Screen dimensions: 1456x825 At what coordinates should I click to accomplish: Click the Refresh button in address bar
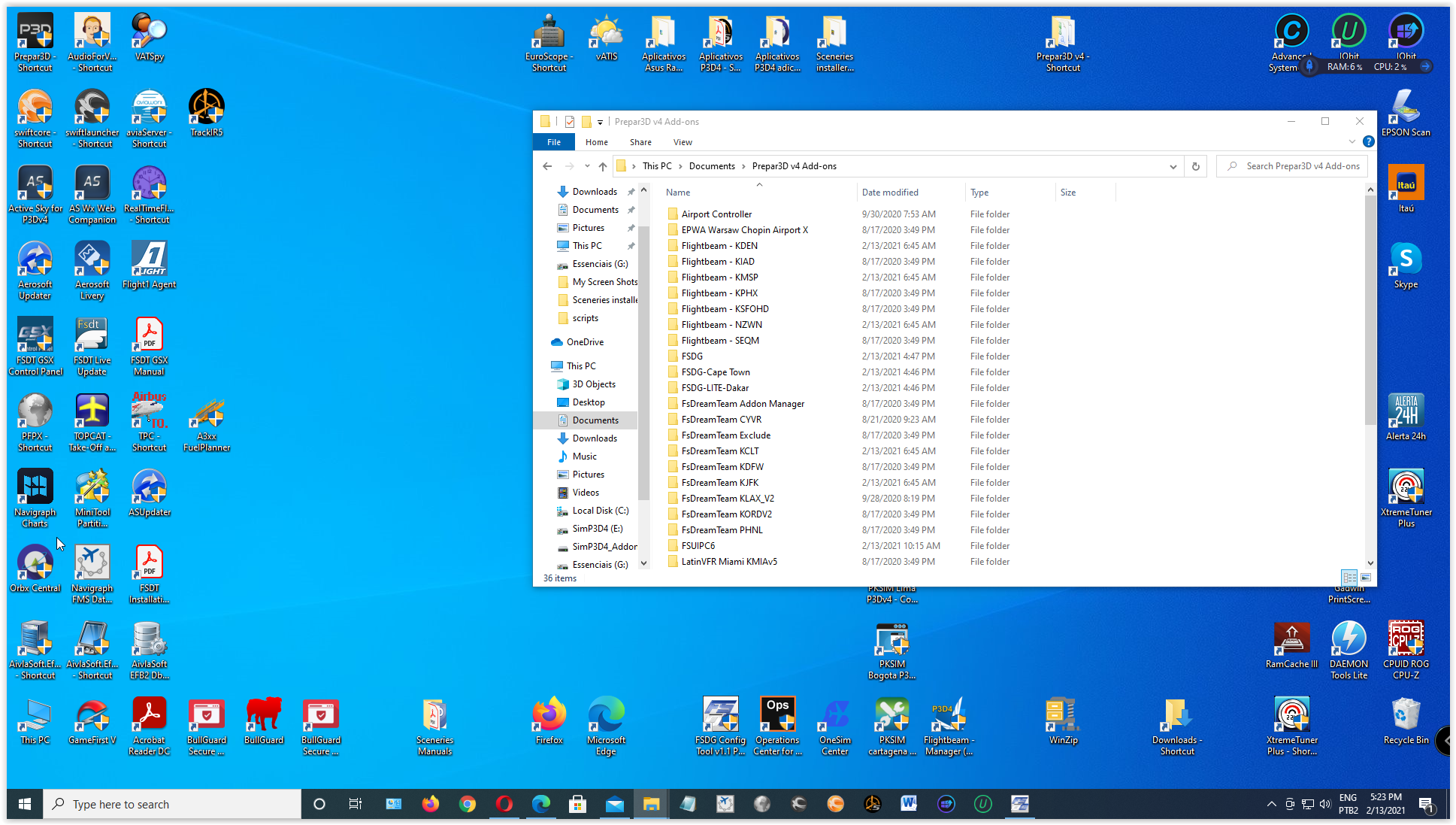(1195, 166)
